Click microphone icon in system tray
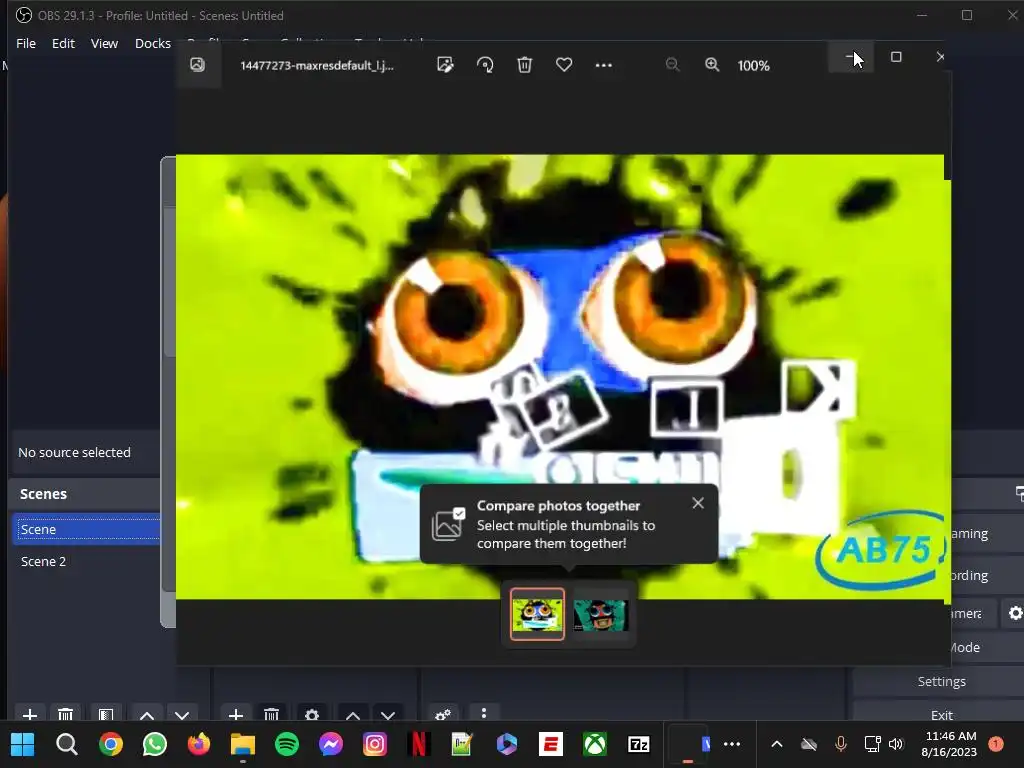This screenshot has width=1024, height=768. pos(840,744)
